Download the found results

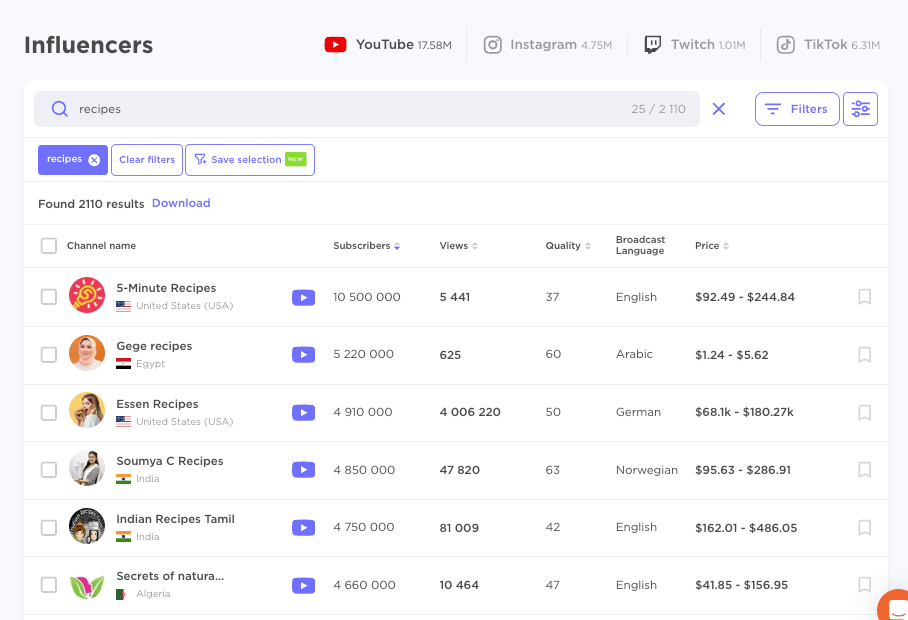point(181,203)
